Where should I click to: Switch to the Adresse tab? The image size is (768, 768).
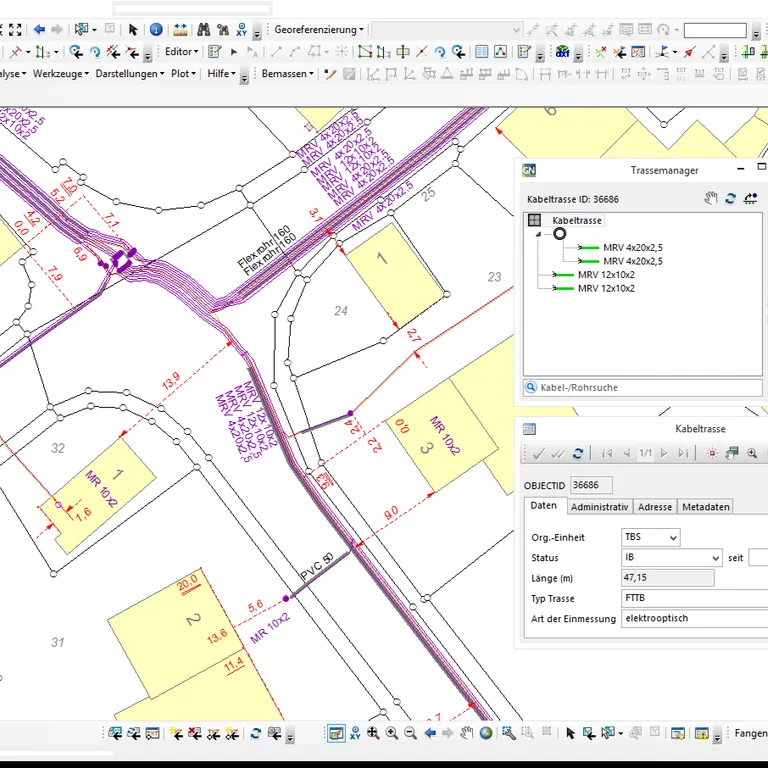[x=655, y=507]
